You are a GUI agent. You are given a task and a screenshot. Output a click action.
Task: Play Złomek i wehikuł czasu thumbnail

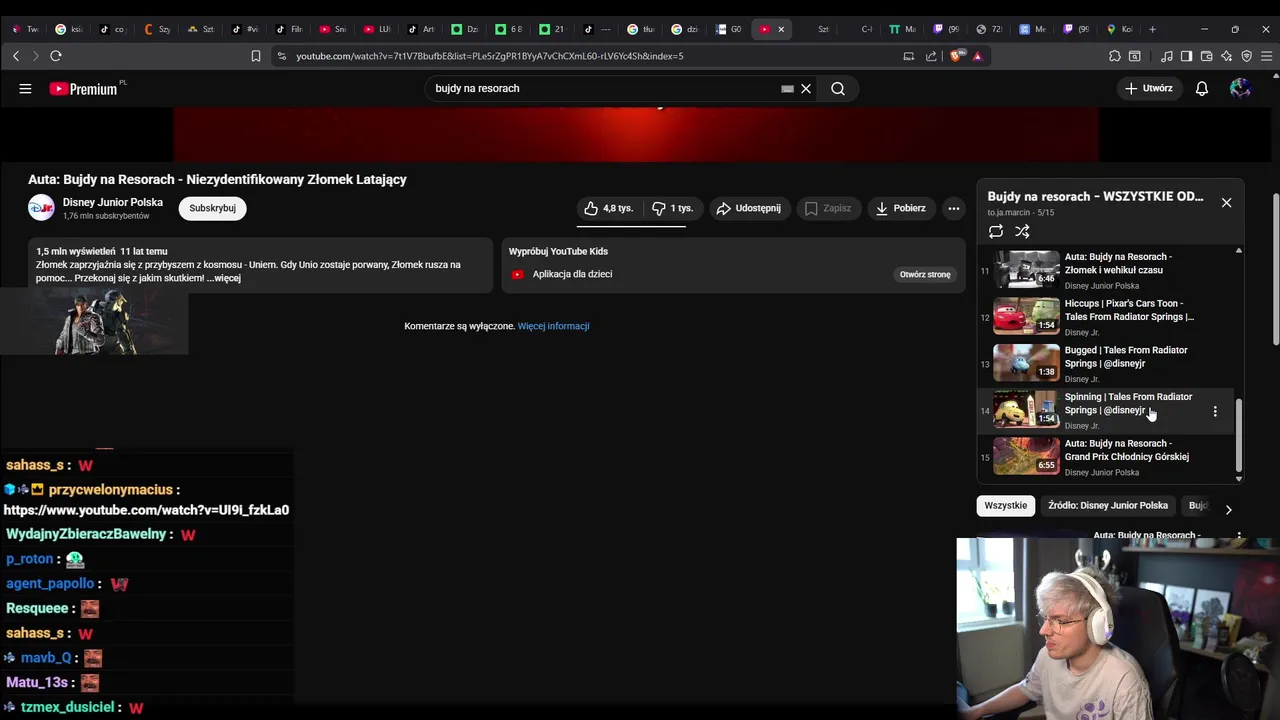click(1026, 270)
